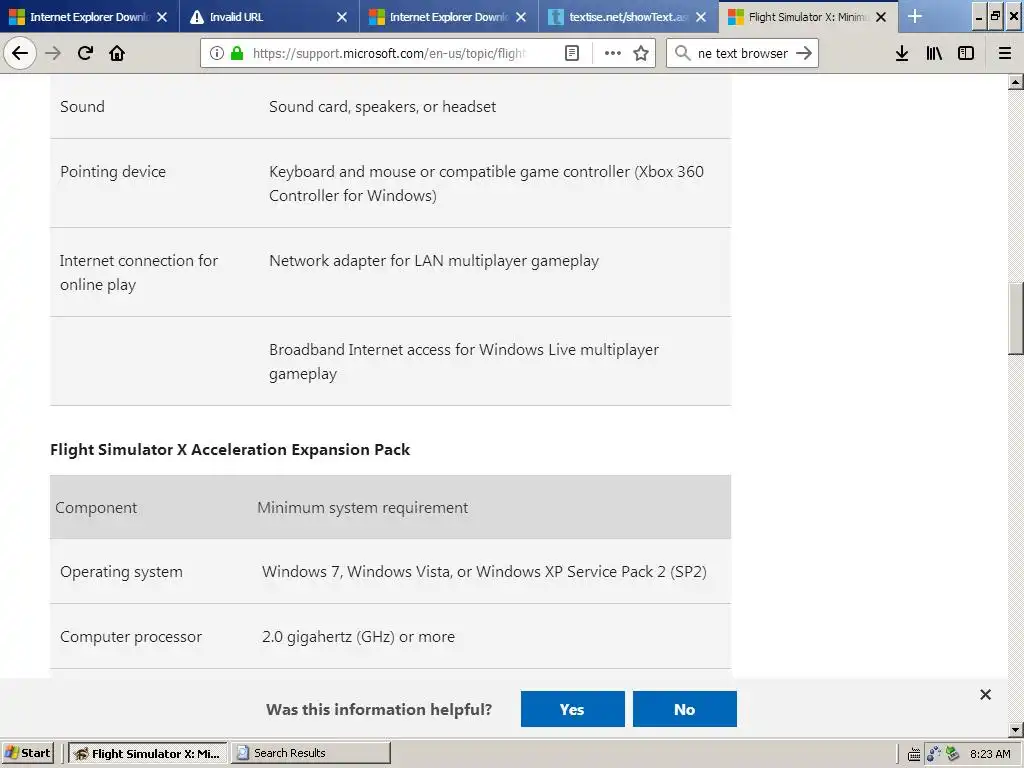Open the downloads panel
Image resolution: width=1024 pixels, height=768 pixels.
pos(902,53)
